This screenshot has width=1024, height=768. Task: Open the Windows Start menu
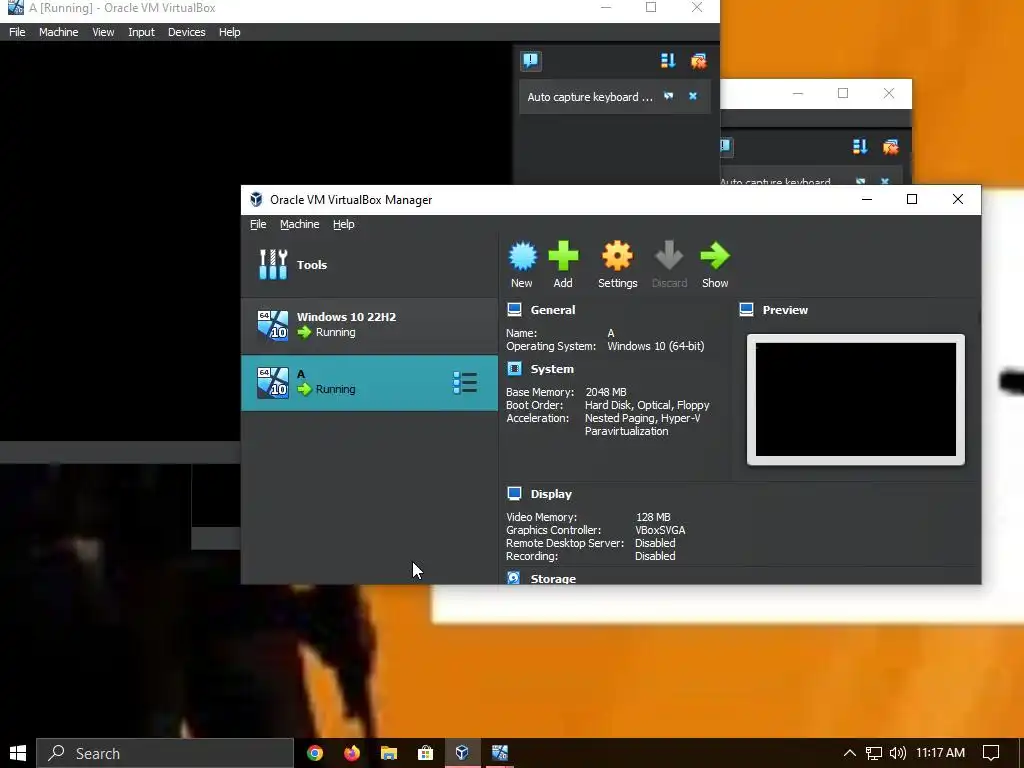point(18,753)
